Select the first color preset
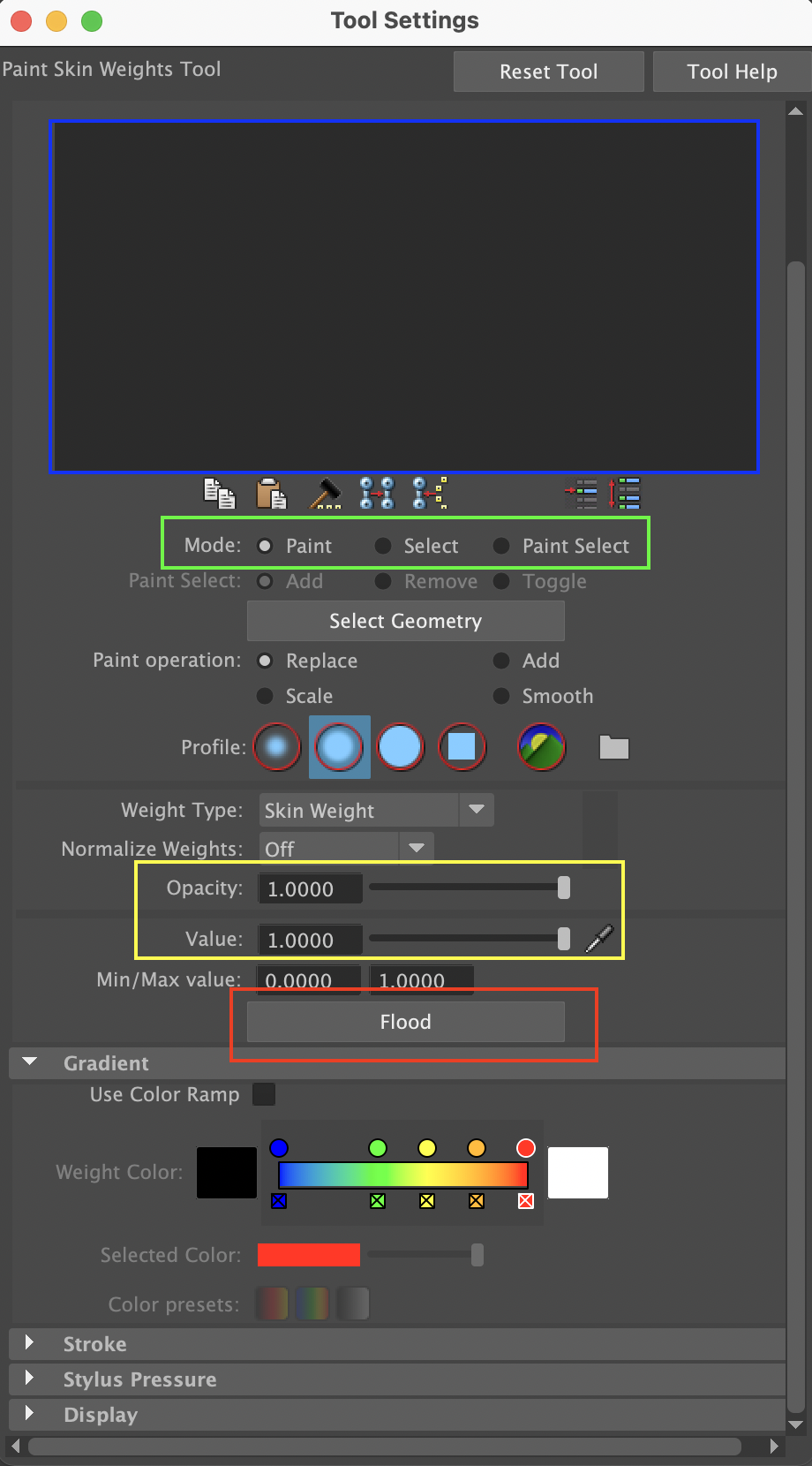Screen dimensions: 812x1466 coord(272,1304)
